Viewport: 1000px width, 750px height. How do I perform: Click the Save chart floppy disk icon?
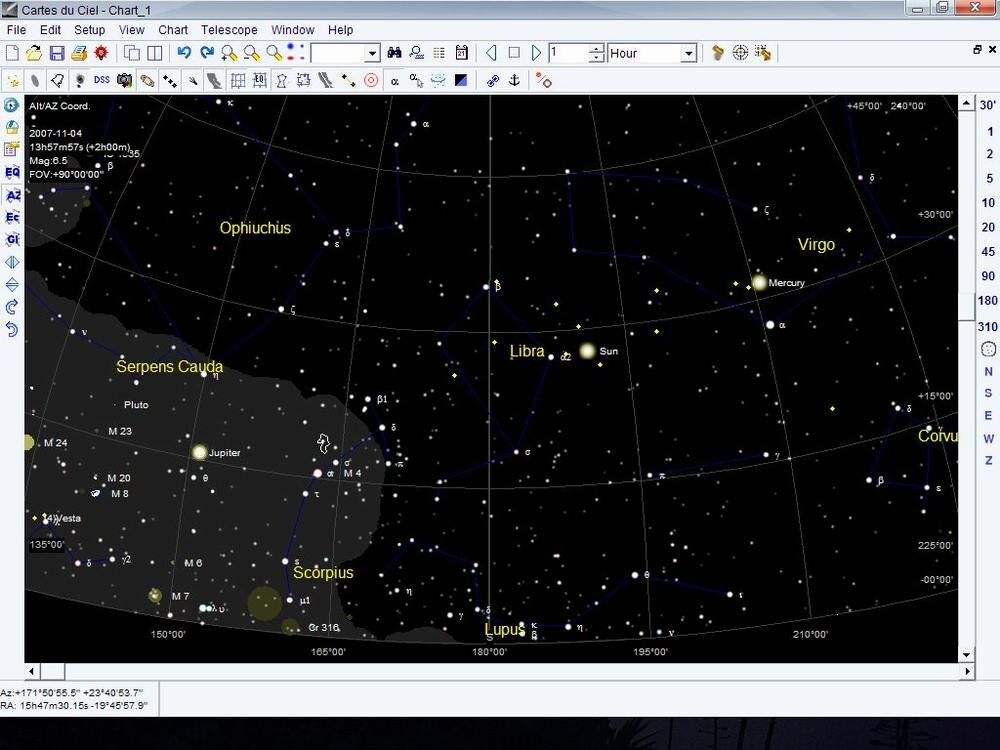click(x=56, y=53)
